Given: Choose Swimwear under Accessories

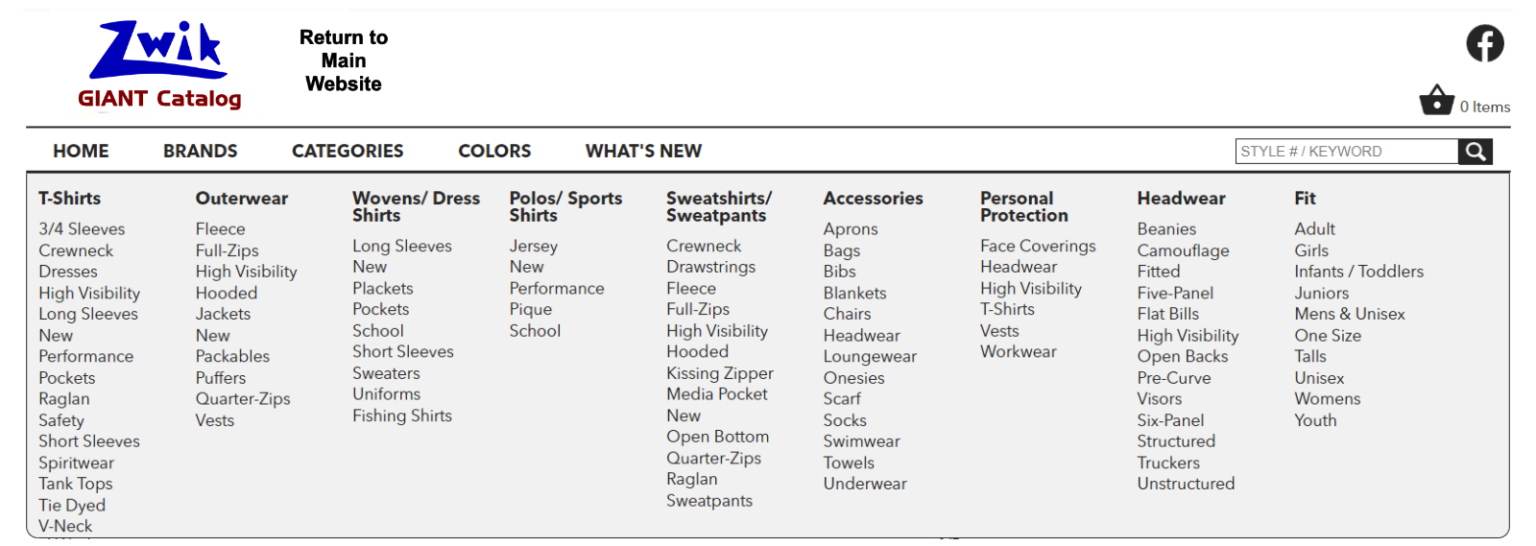Looking at the screenshot, I should pyautogui.click(x=862, y=441).
